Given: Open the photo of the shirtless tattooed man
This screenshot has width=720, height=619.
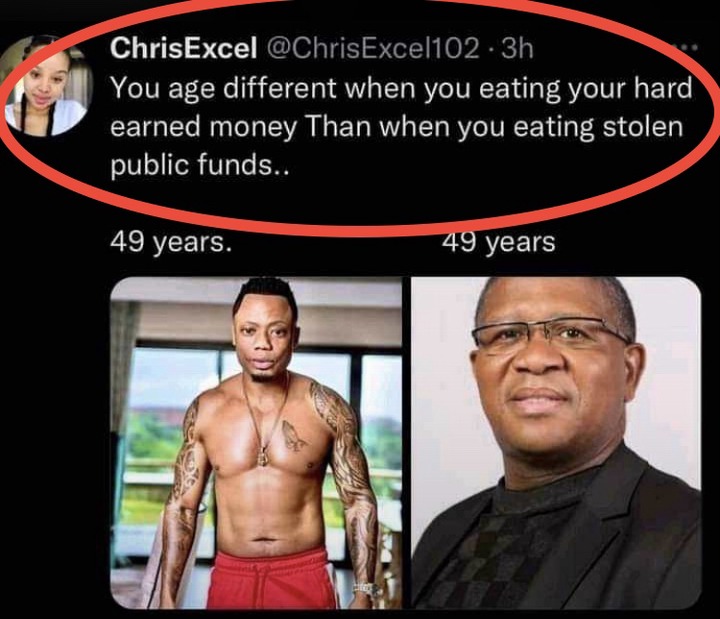Looking at the screenshot, I should coord(257,443).
